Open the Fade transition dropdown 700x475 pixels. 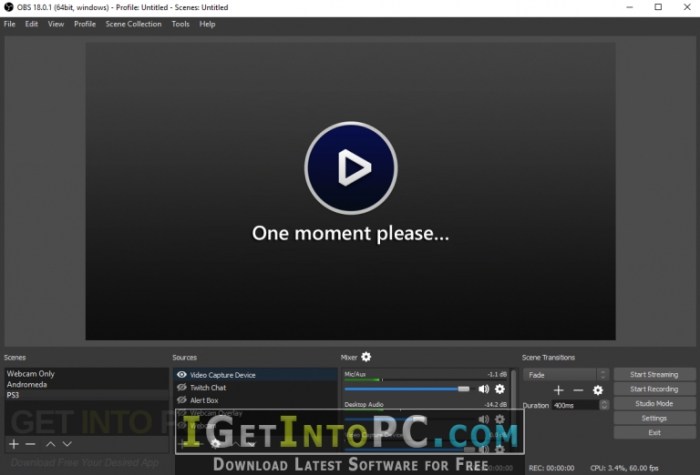pyautogui.click(x=566, y=375)
